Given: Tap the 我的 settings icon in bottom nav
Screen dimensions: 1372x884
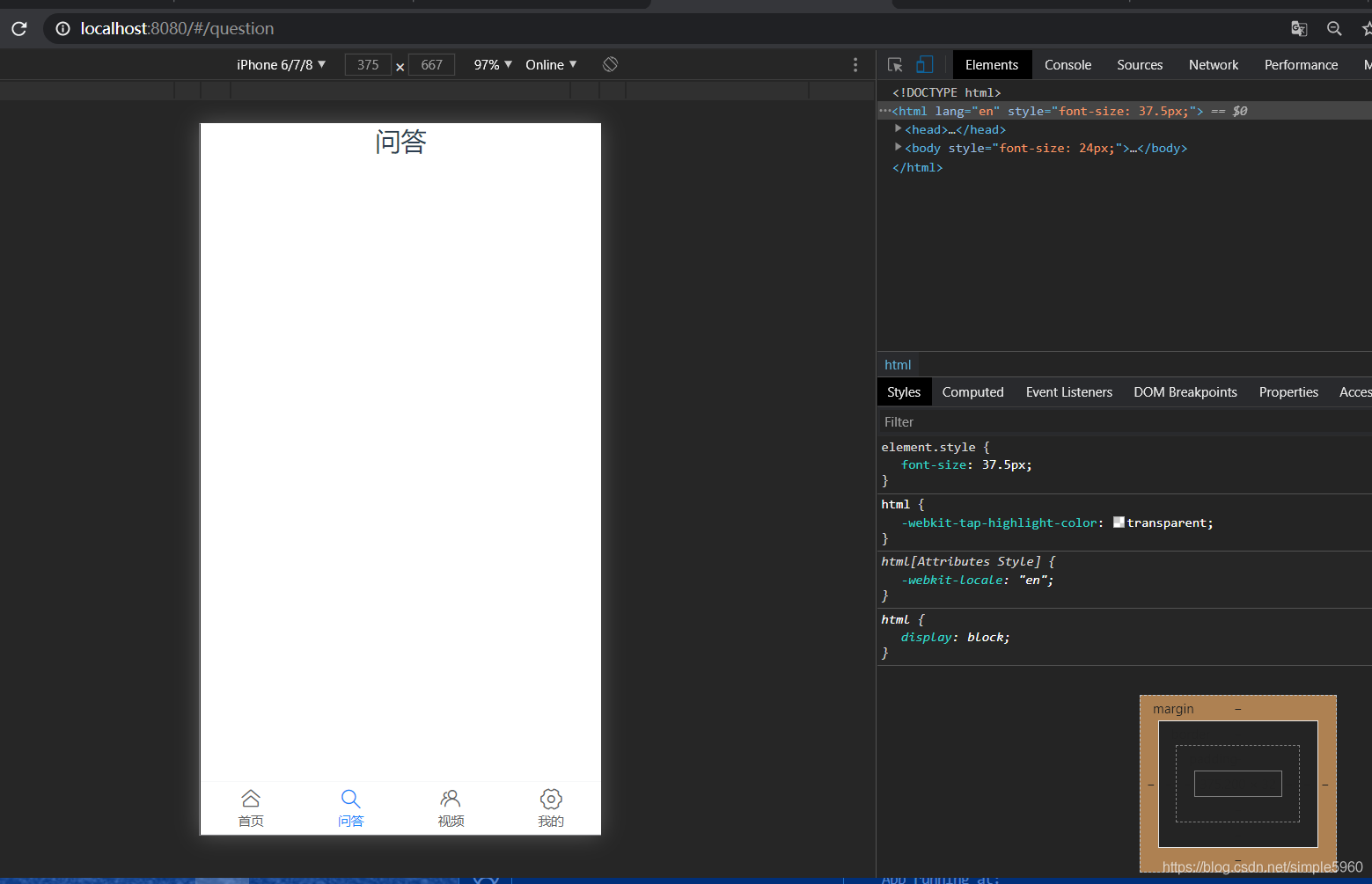Looking at the screenshot, I should (x=551, y=799).
